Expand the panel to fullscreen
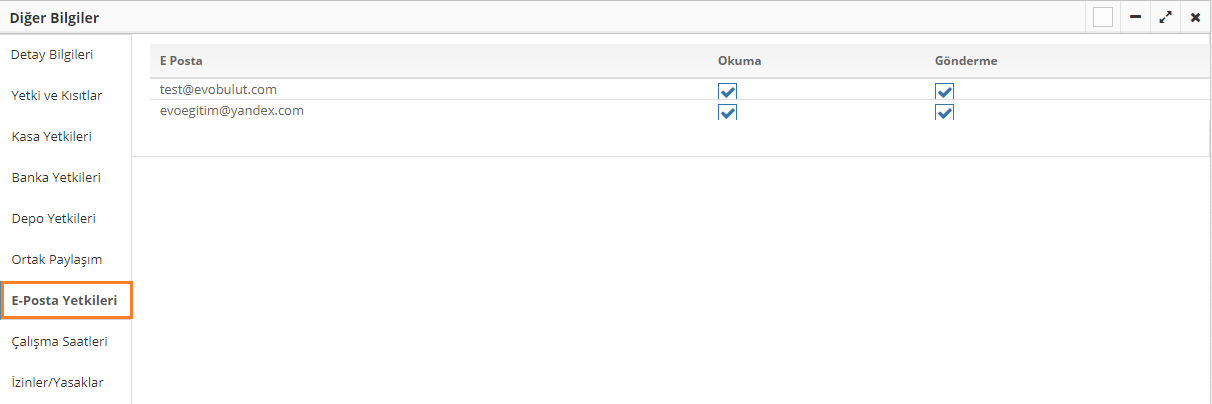This screenshot has height=404, width=1212. 1165,17
